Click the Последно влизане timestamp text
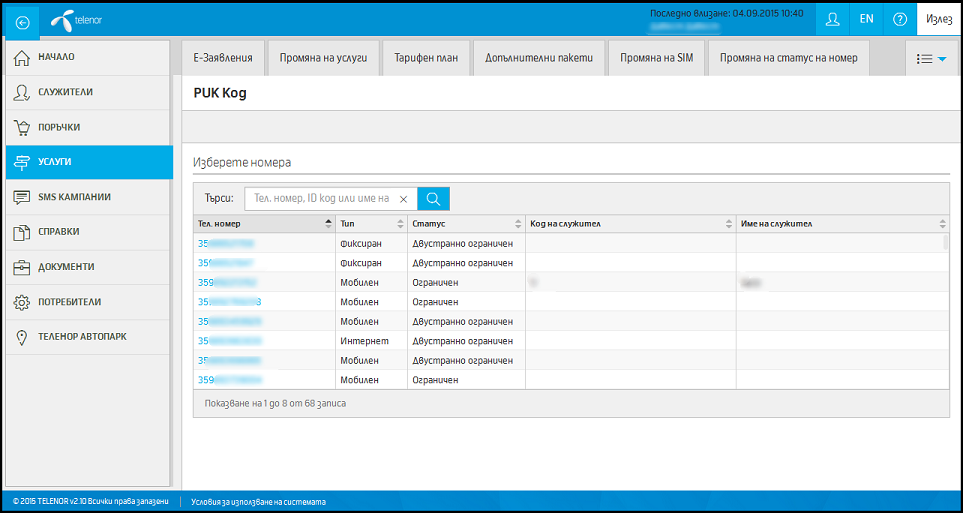Screen dimensions: 963x513 click(727, 13)
